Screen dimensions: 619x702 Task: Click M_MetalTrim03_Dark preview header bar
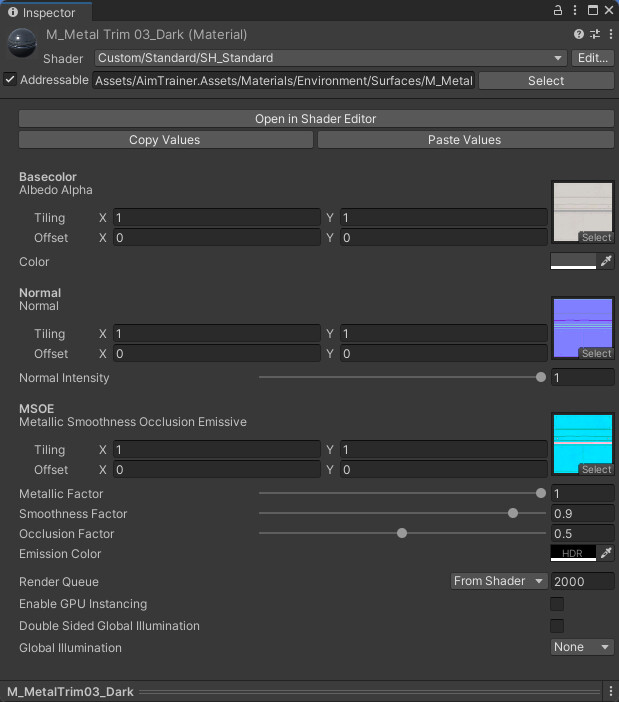302,691
